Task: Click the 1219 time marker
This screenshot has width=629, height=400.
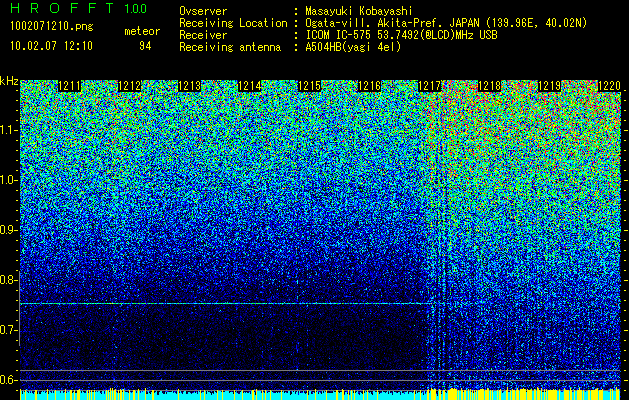Action: 550,86
